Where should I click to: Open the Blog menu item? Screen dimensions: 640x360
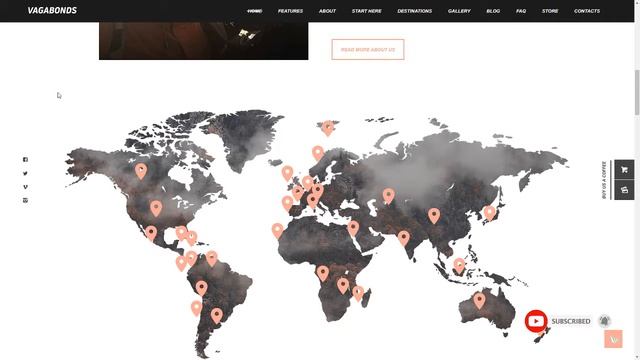coord(493,11)
